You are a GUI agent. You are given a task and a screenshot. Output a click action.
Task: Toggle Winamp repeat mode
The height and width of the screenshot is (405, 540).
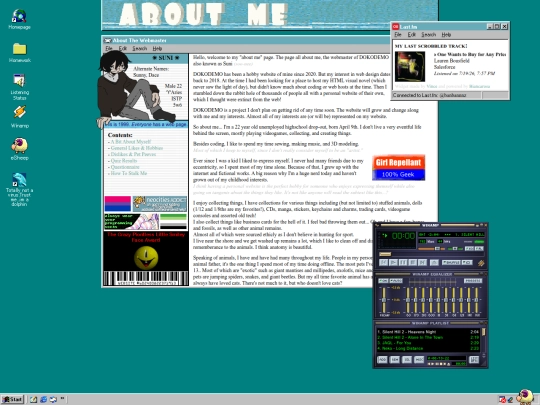click(467, 262)
